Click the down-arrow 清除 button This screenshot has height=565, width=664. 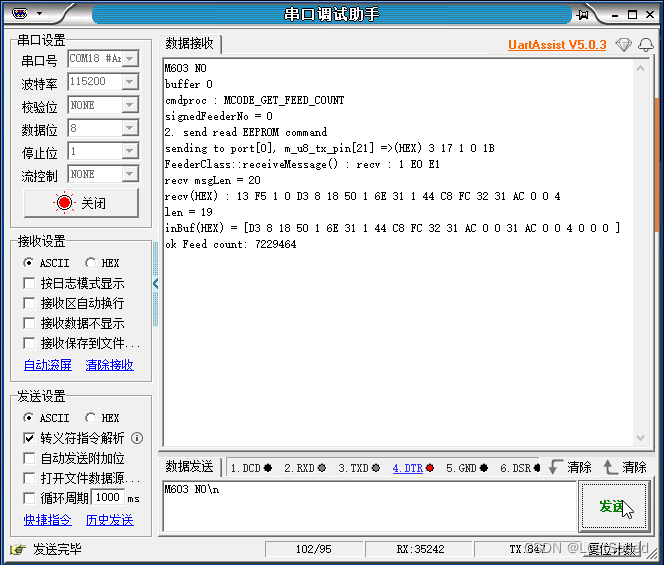[x=570, y=467]
